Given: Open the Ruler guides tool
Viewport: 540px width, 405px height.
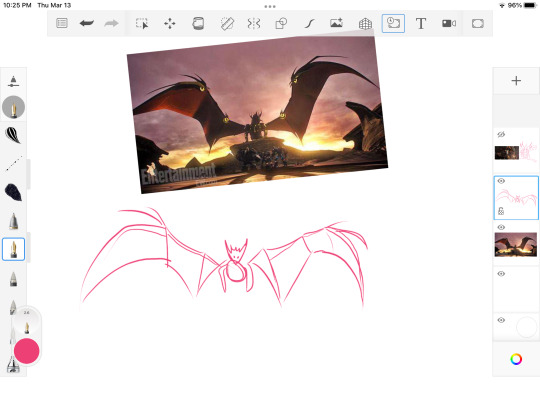Looking at the screenshot, I should [x=227, y=23].
